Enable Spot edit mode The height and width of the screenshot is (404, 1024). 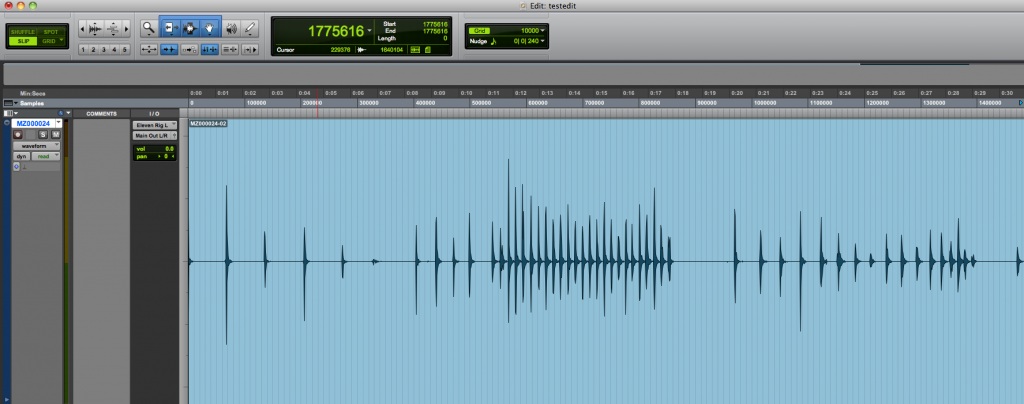50,32
